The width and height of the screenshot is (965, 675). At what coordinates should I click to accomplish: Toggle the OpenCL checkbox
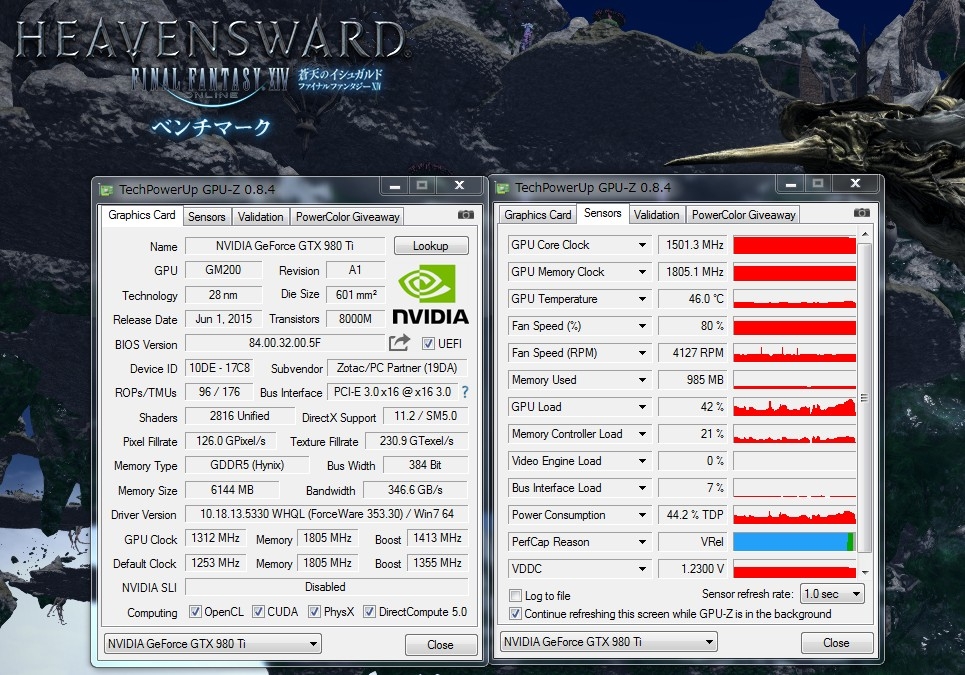(195, 612)
